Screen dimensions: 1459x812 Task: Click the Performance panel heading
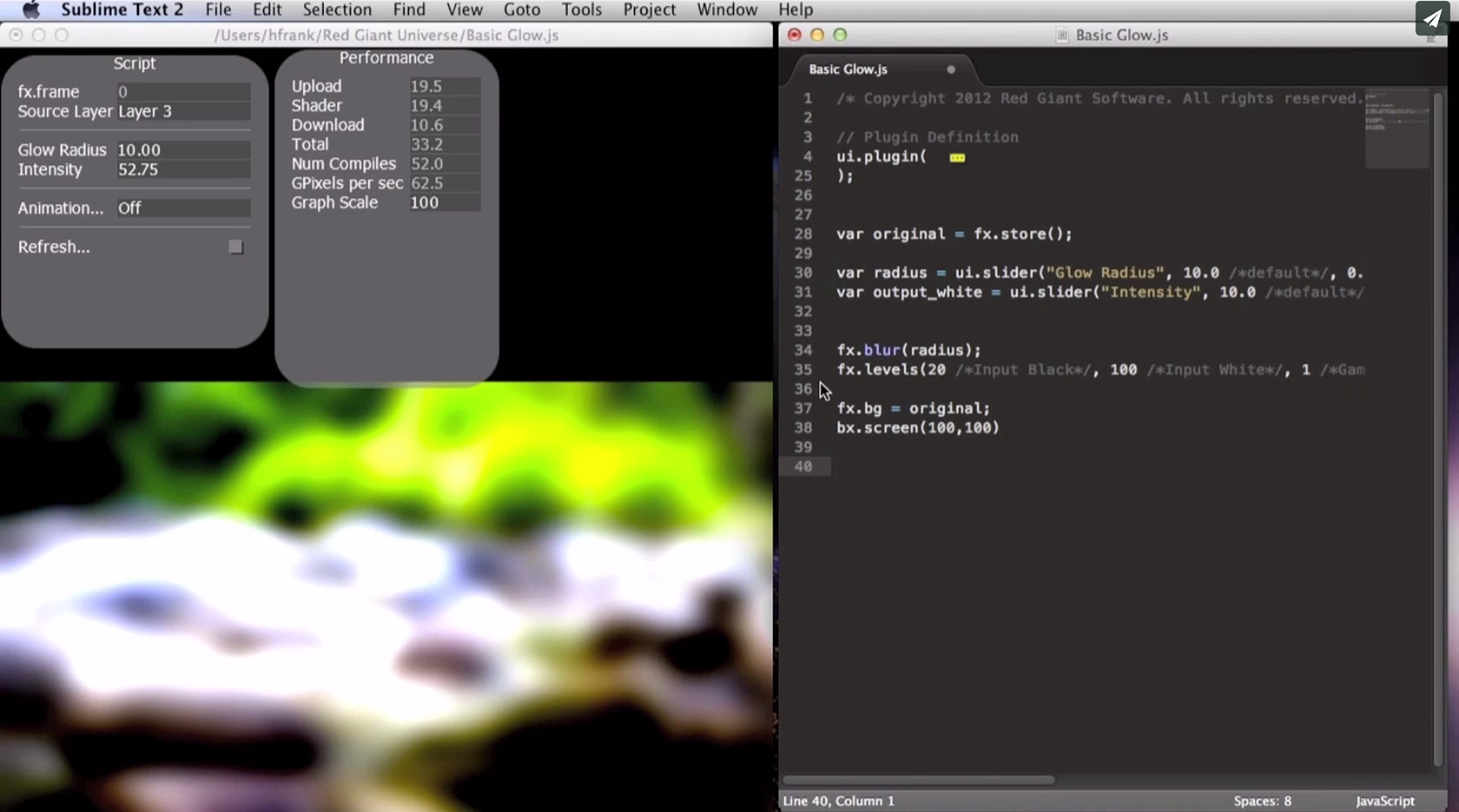[386, 57]
